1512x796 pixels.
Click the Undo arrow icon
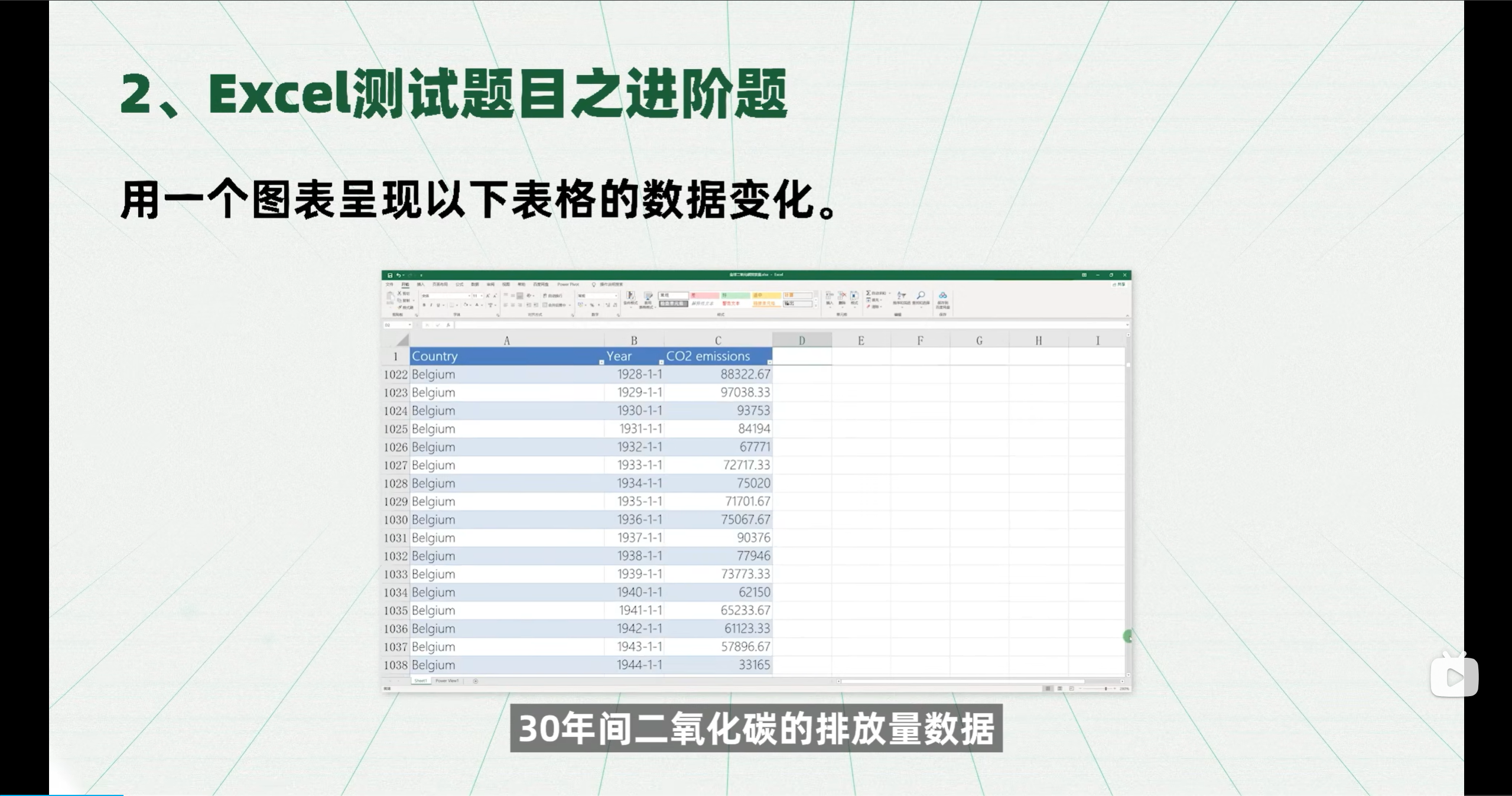[399, 275]
